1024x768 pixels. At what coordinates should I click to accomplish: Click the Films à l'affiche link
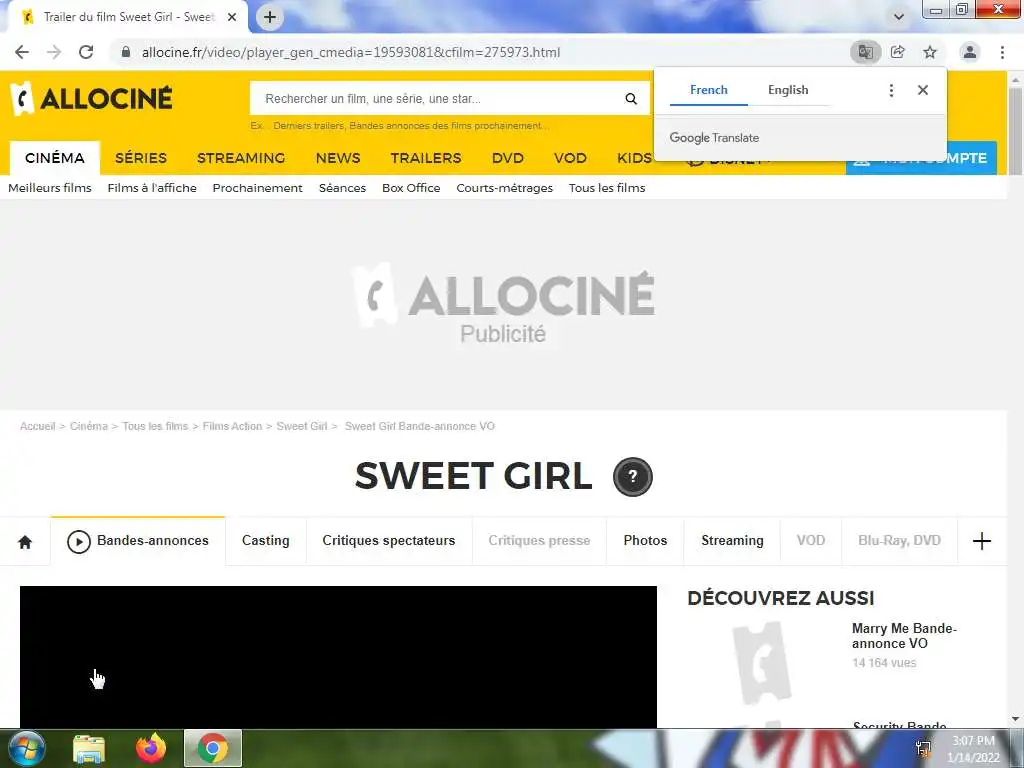pyautogui.click(x=152, y=188)
